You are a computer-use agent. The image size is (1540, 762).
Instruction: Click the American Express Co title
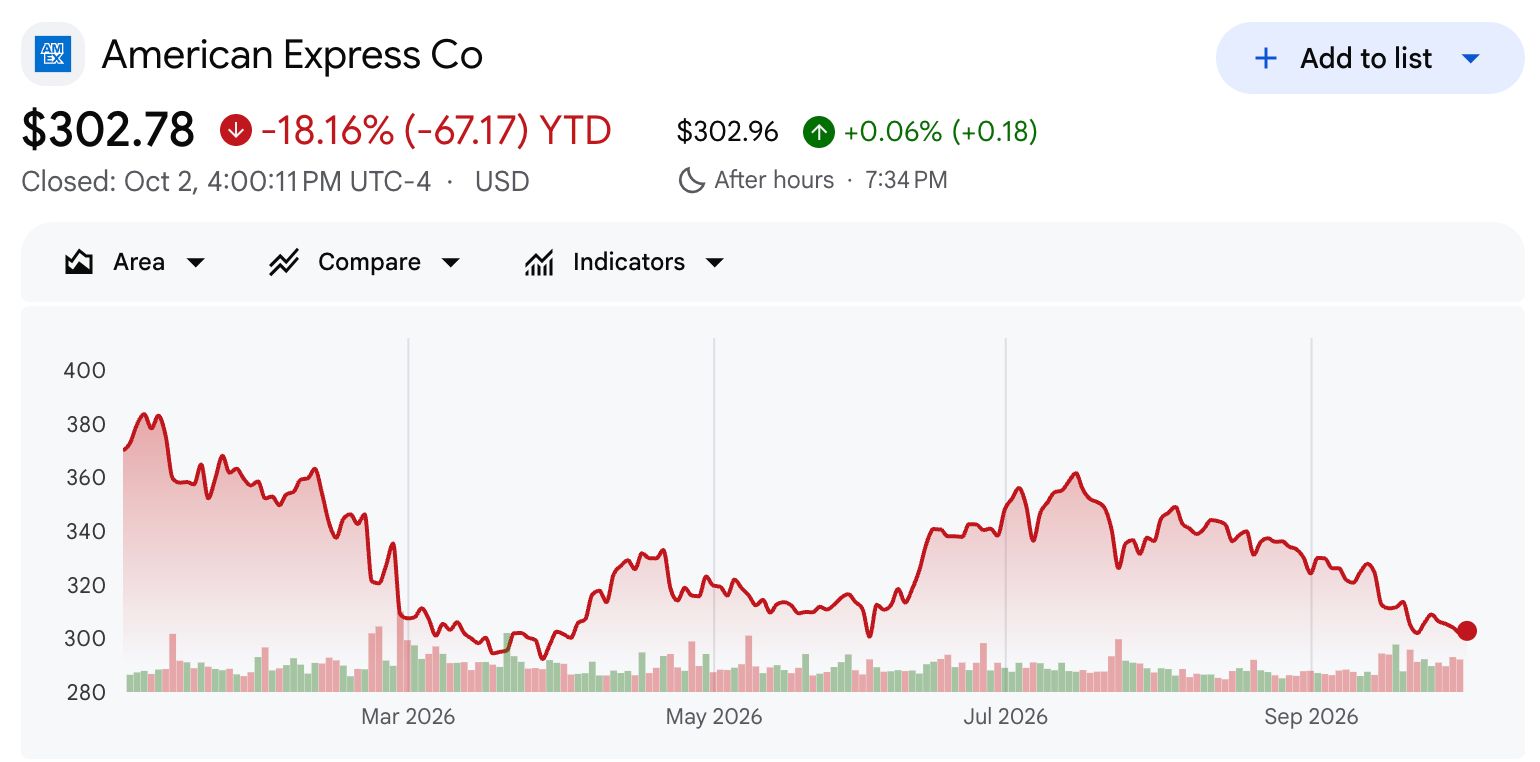[x=292, y=54]
